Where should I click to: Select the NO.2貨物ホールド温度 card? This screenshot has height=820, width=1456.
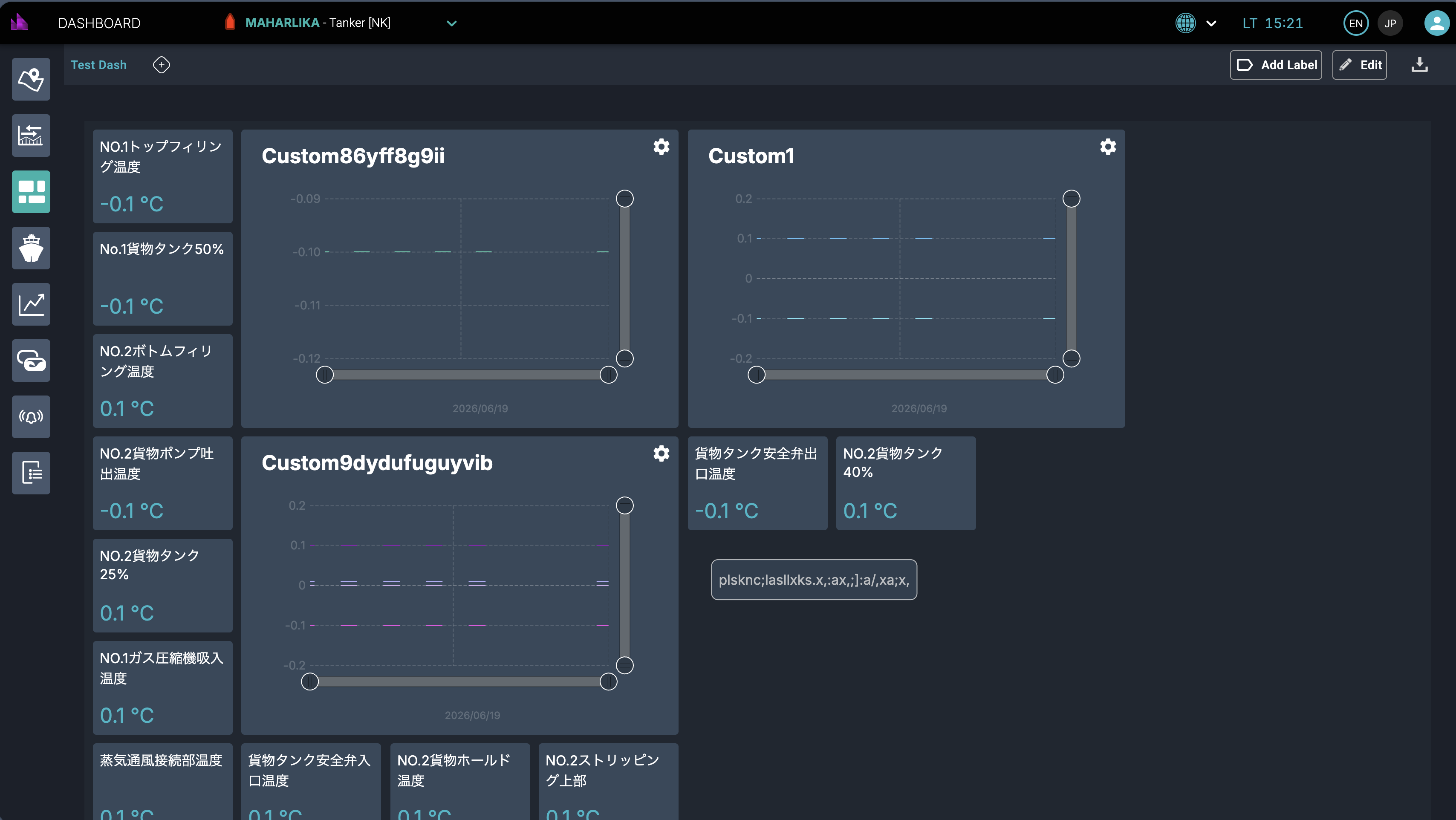(460, 782)
